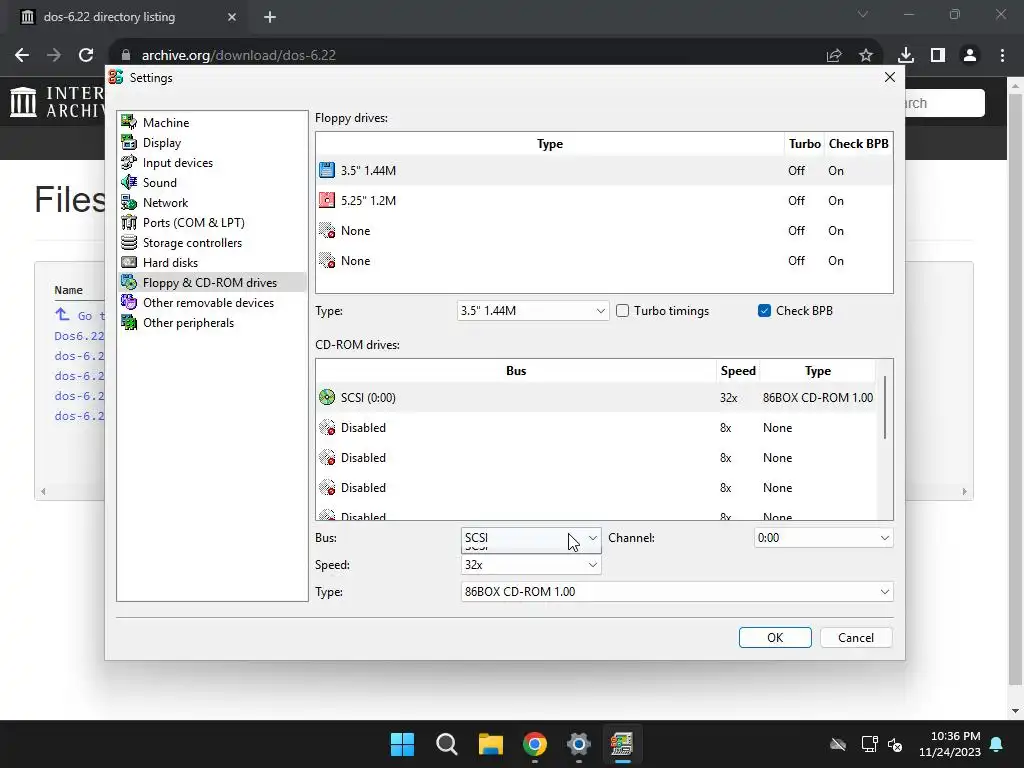The image size is (1024, 768).
Task: Open new browser tab
Action: [270, 17]
